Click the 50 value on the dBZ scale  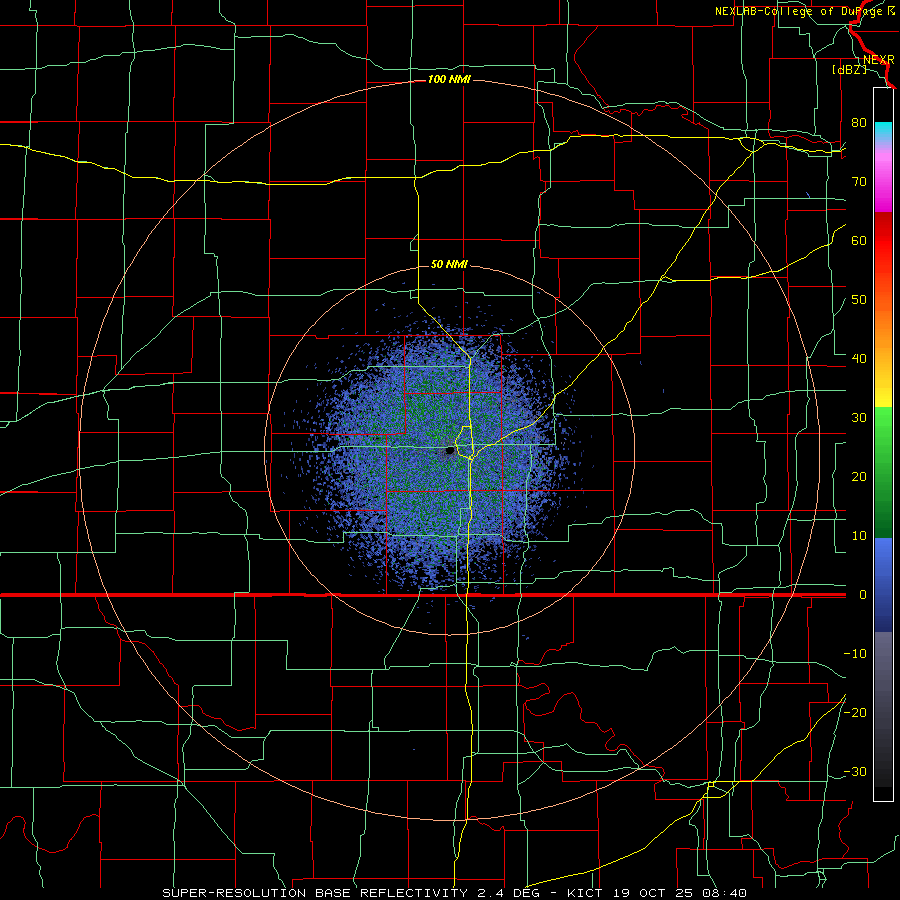pyautogui.click(x=859, y=300)
